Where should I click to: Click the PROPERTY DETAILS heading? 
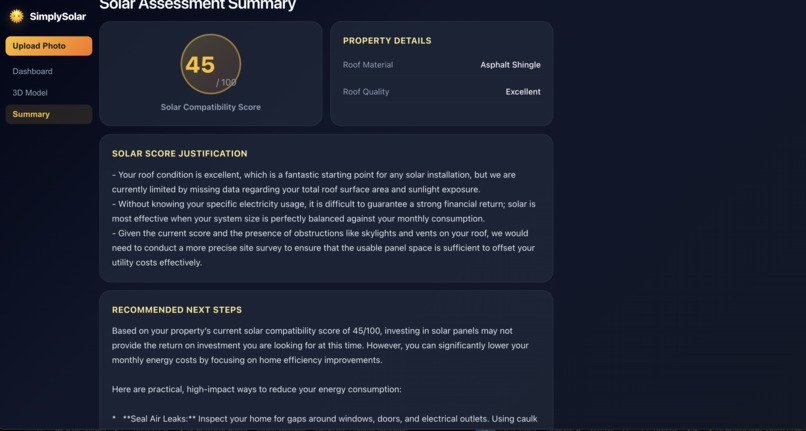click(387, 41)
